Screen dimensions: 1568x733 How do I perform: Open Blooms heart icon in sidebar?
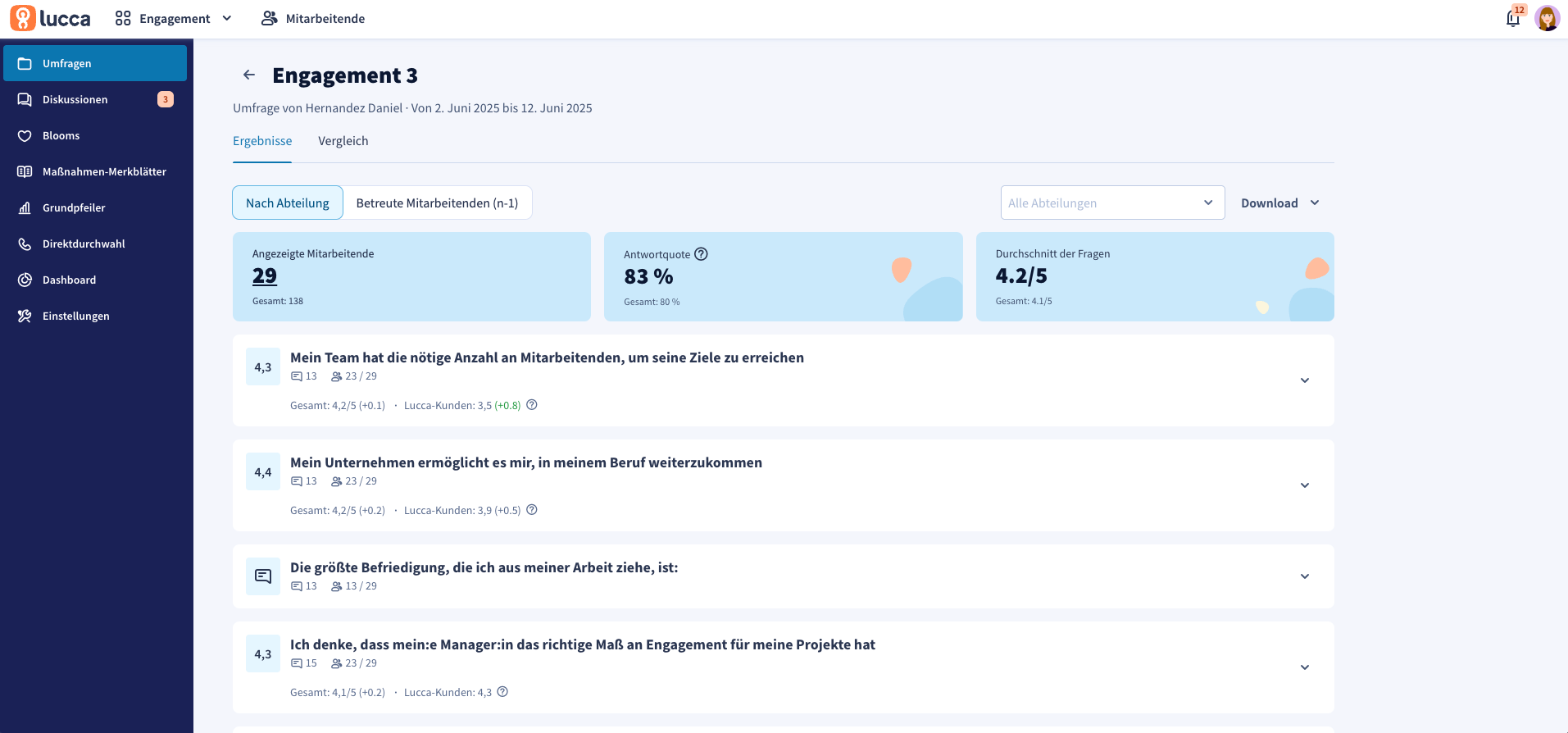pyautogui.click(x=25, y=136)
